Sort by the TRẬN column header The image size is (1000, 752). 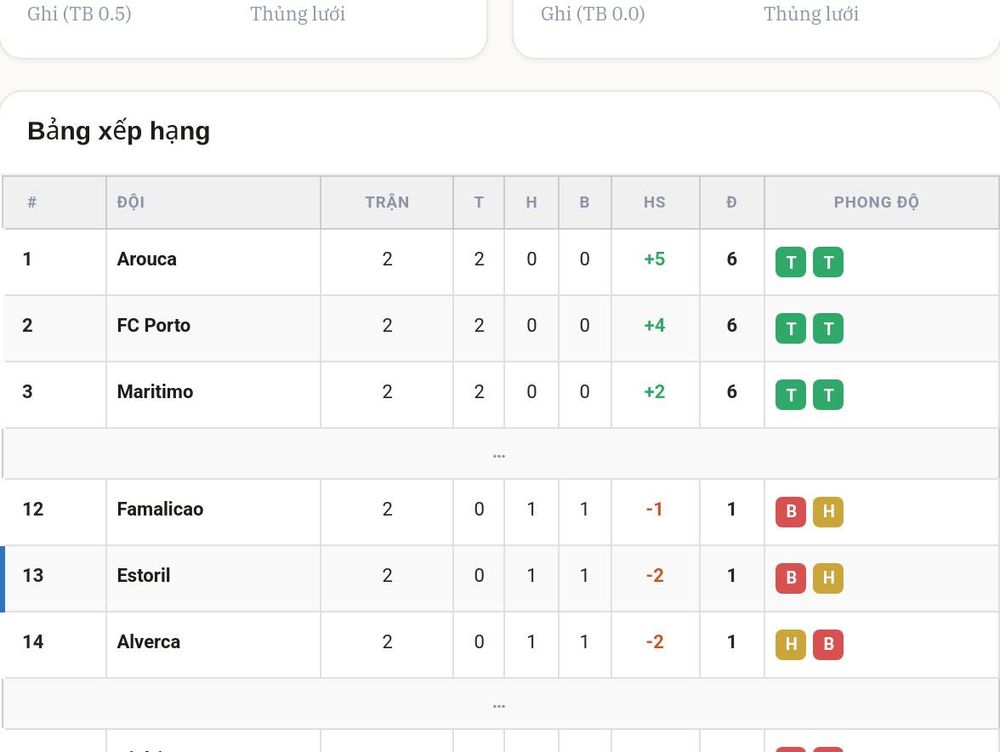click(x=386, y=202)
